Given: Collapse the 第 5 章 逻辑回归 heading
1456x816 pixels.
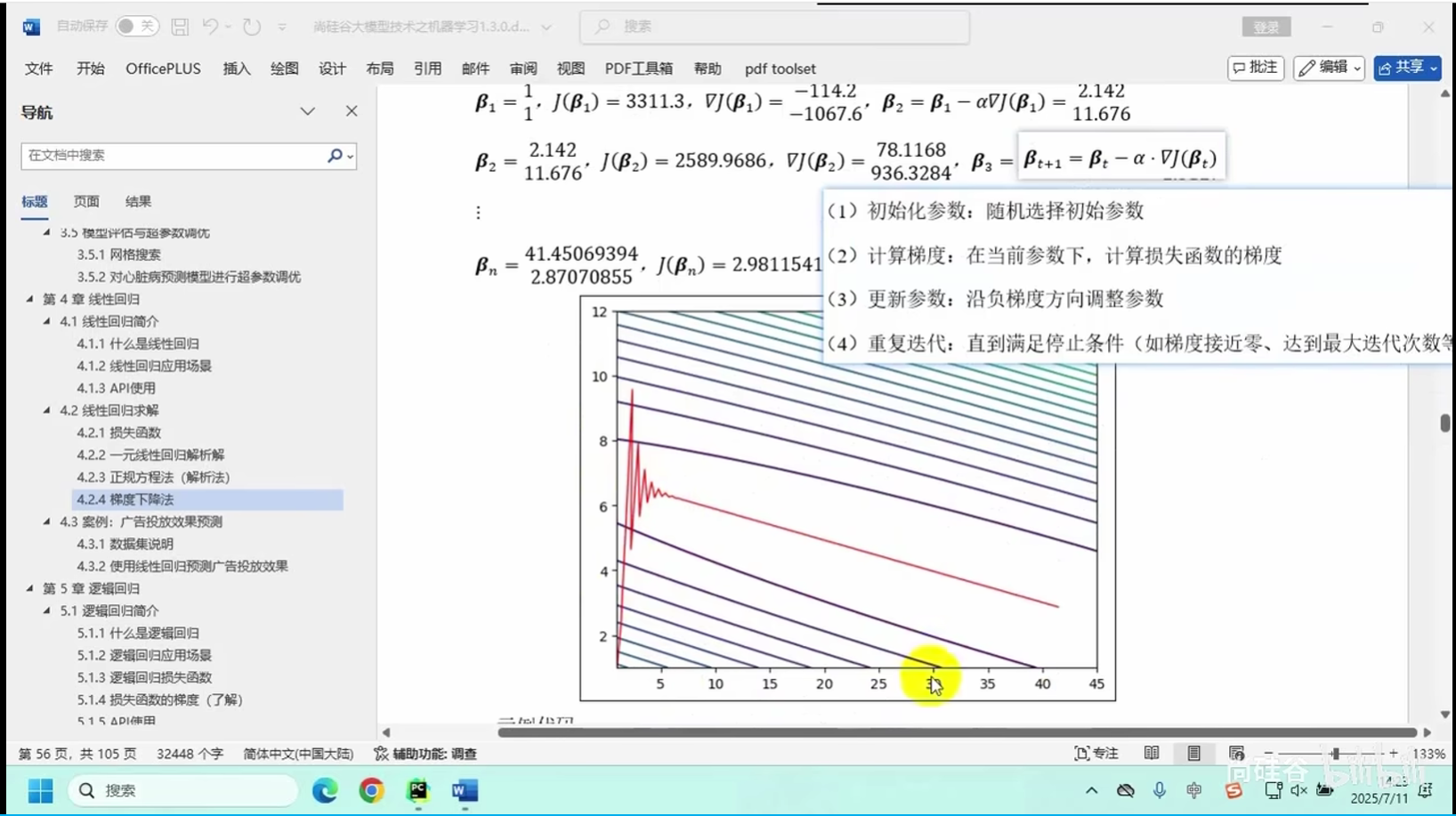Looking at the screenshot, I should tap(29, 588).
